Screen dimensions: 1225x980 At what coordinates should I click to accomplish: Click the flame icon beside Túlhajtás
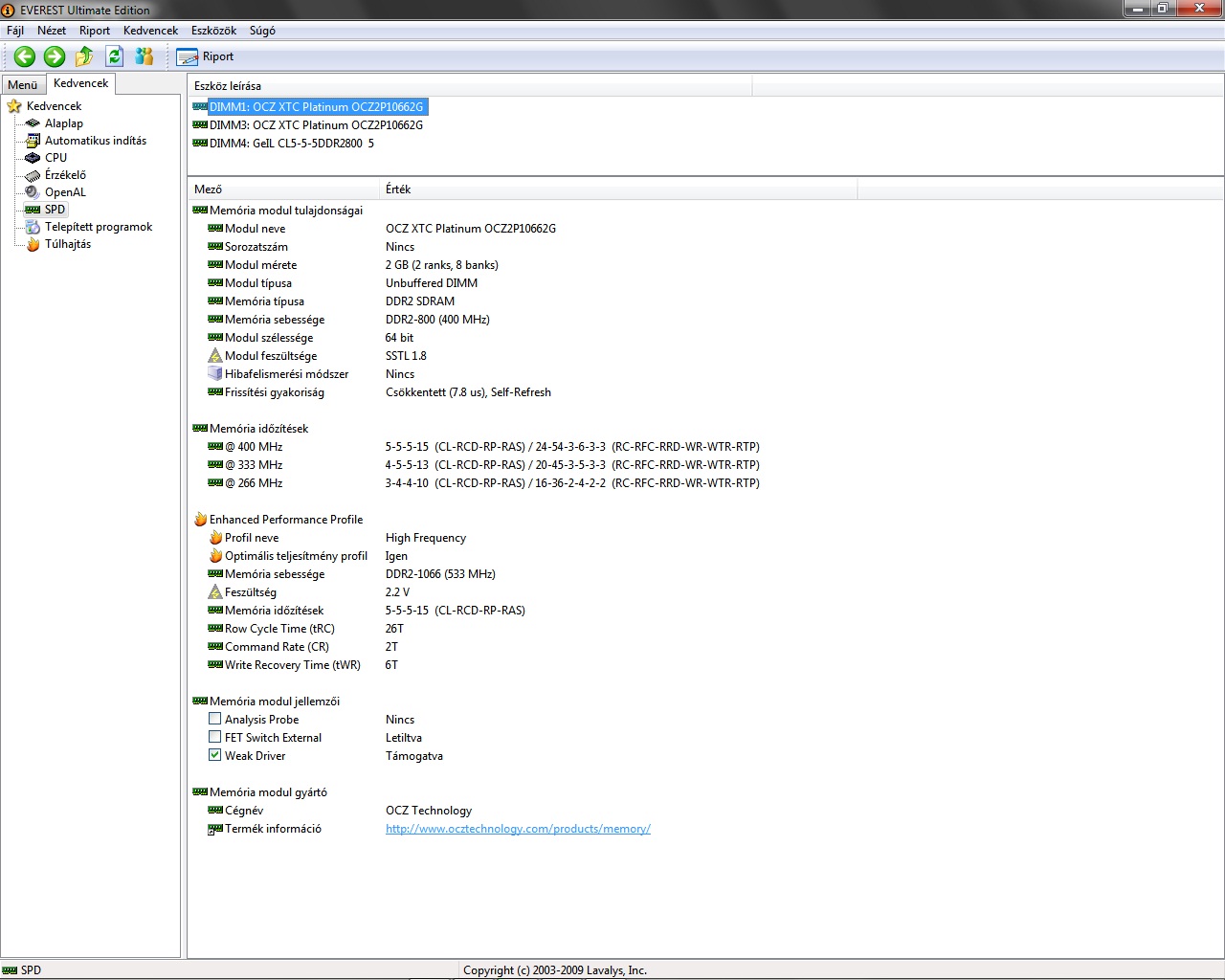[x=33, y=244]
